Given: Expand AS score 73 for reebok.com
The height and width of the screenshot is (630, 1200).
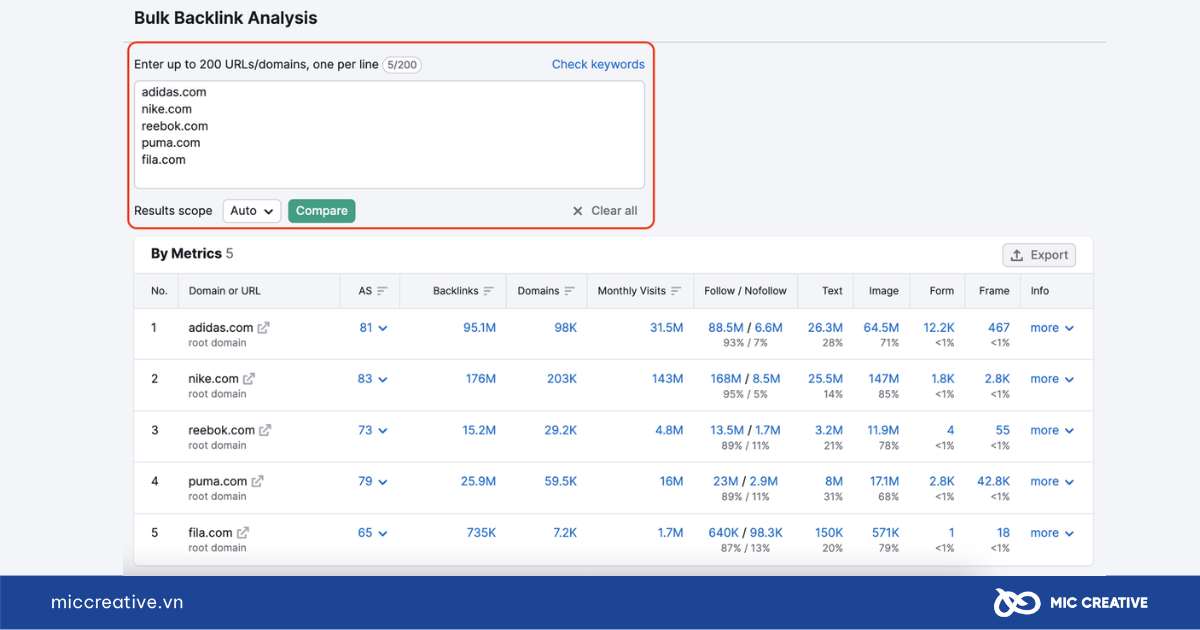Looking at the screenshot, I should (373, 430).
